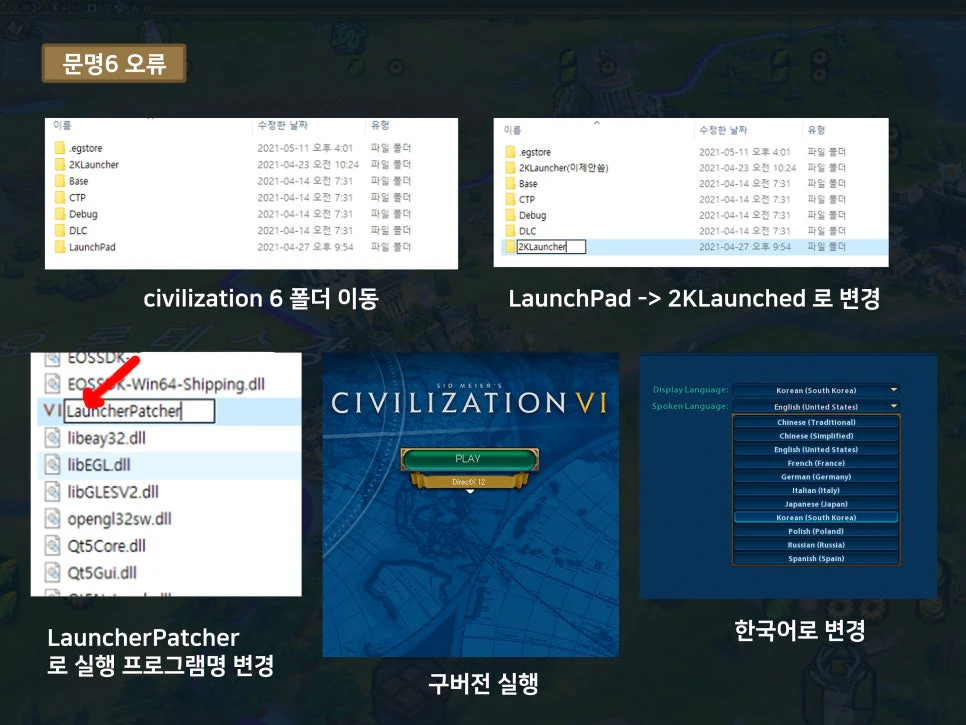This screenshot has height=725, width=966.
Task: Open the Spoken Language dropdown arrow
Action: (893, 407)
